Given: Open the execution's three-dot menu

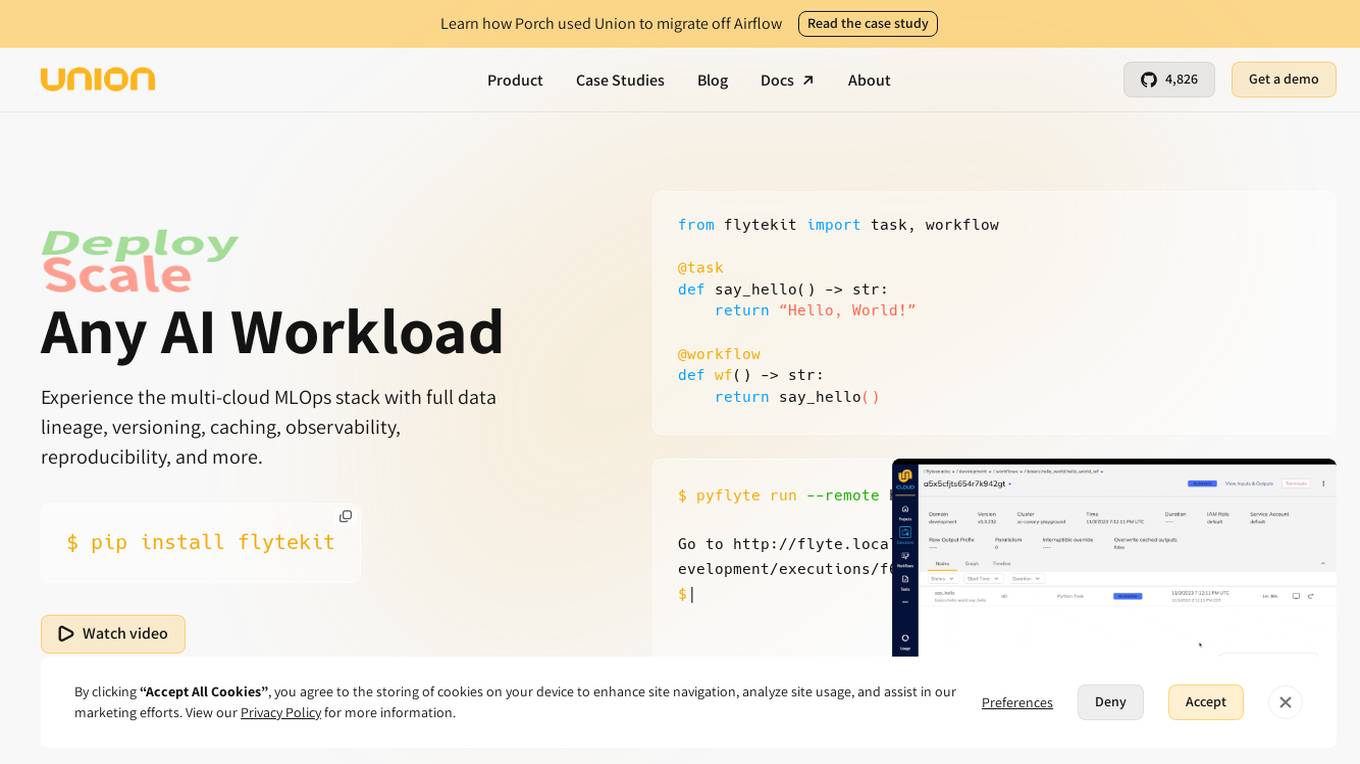Looking at the screenshot, I should click(x=1323, y=484).
